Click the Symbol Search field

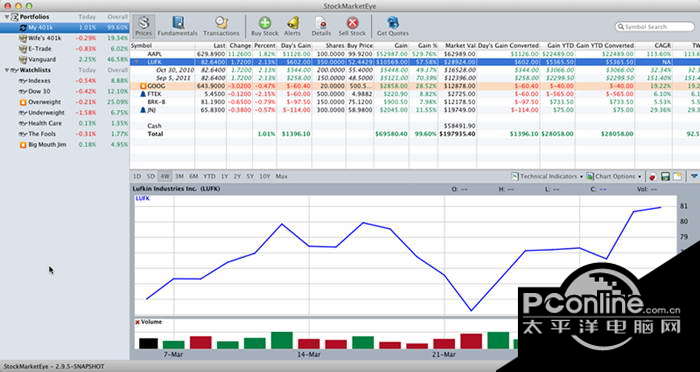click(x=655, y=27)
